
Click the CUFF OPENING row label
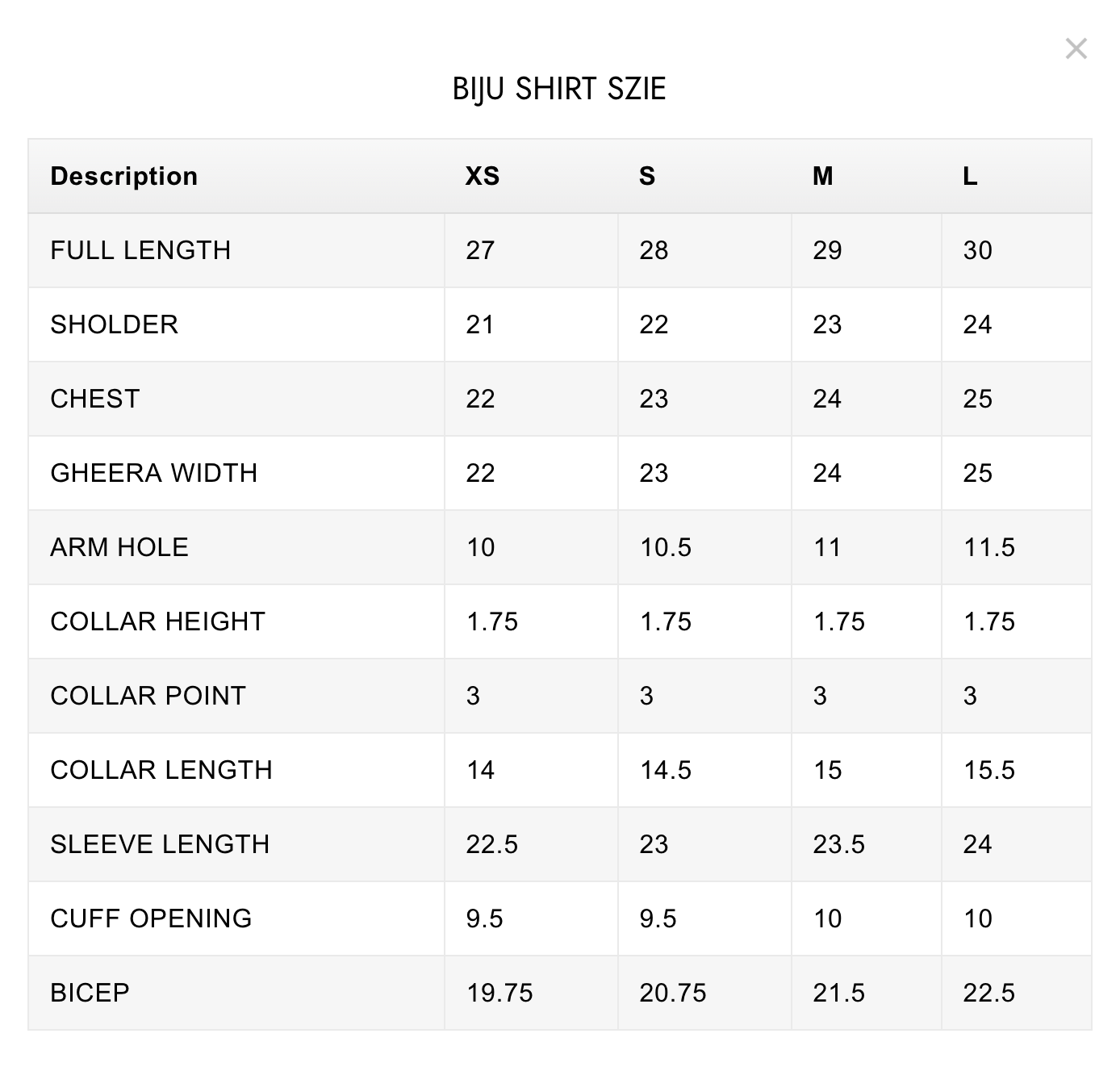(x=151, y=918)
